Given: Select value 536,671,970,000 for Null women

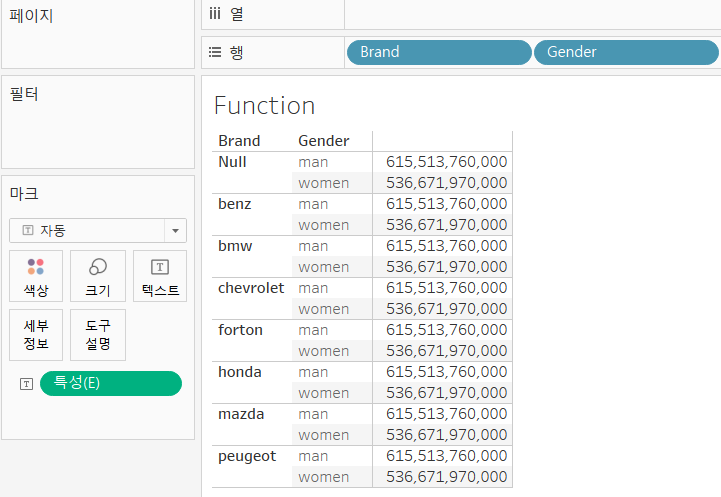Looking at the screenshot, I should tap(446, 183).
